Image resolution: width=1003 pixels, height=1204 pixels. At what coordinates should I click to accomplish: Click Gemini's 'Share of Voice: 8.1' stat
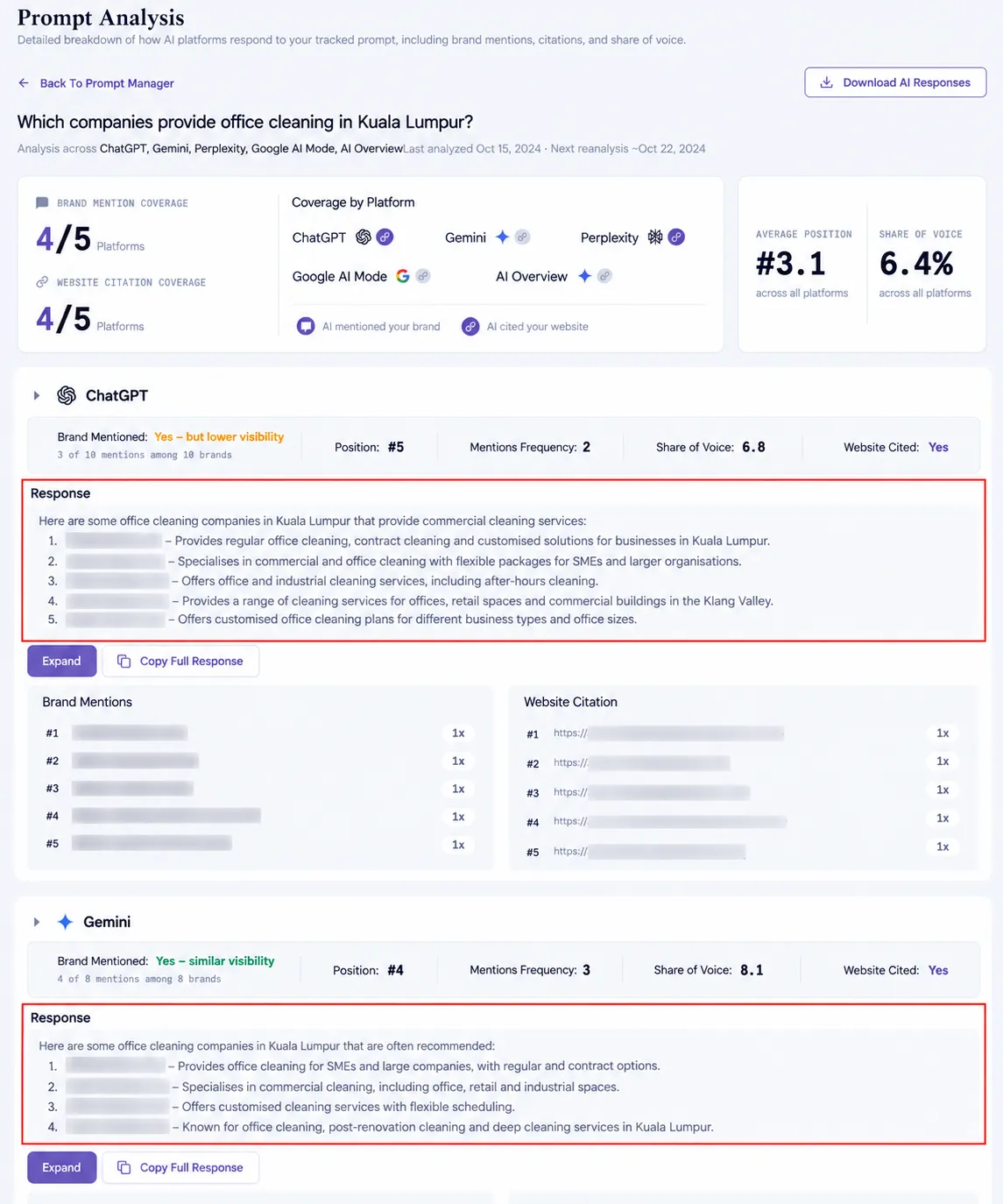click(x=709, y=970)
